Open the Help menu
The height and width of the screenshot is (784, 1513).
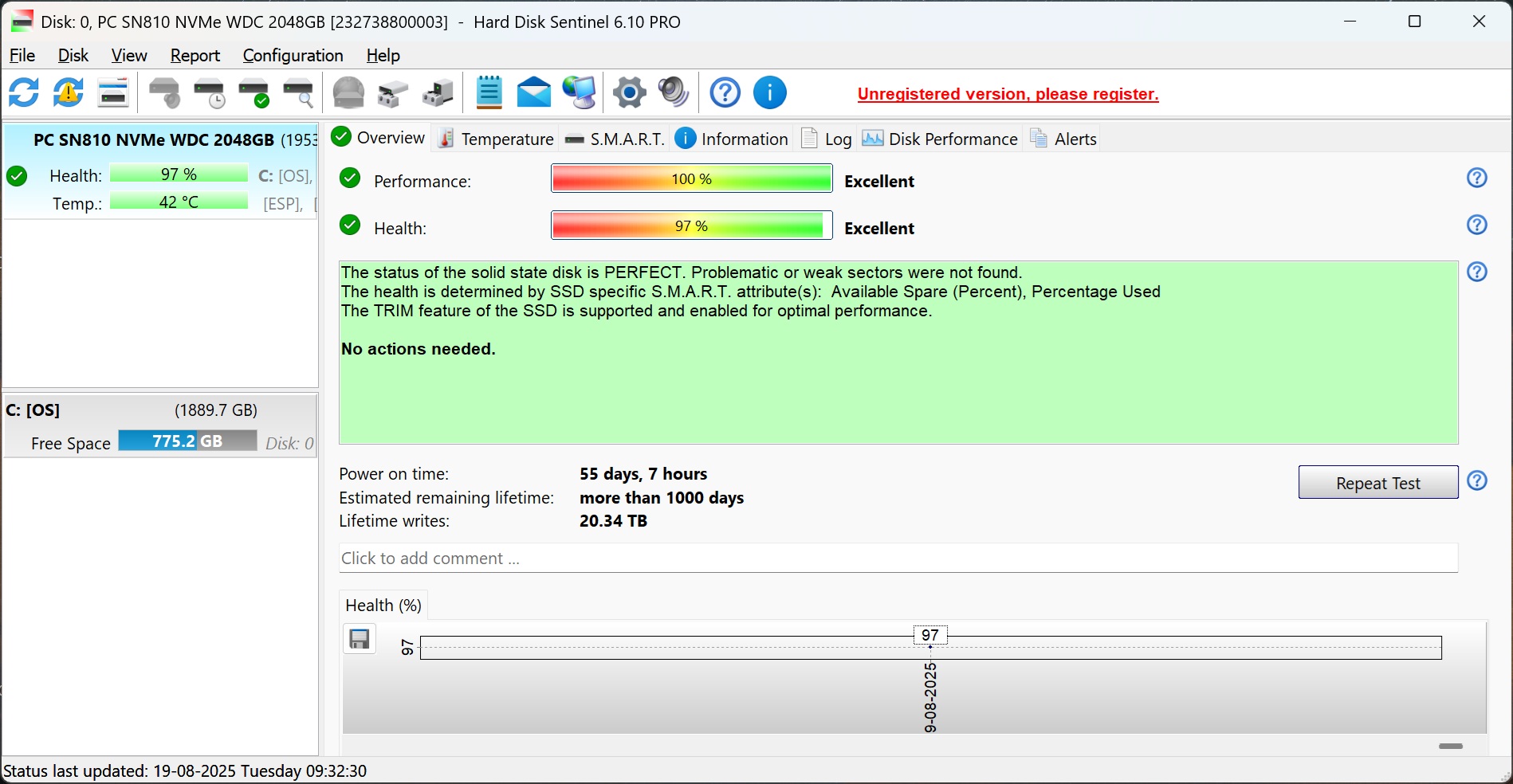click(383, 55)
